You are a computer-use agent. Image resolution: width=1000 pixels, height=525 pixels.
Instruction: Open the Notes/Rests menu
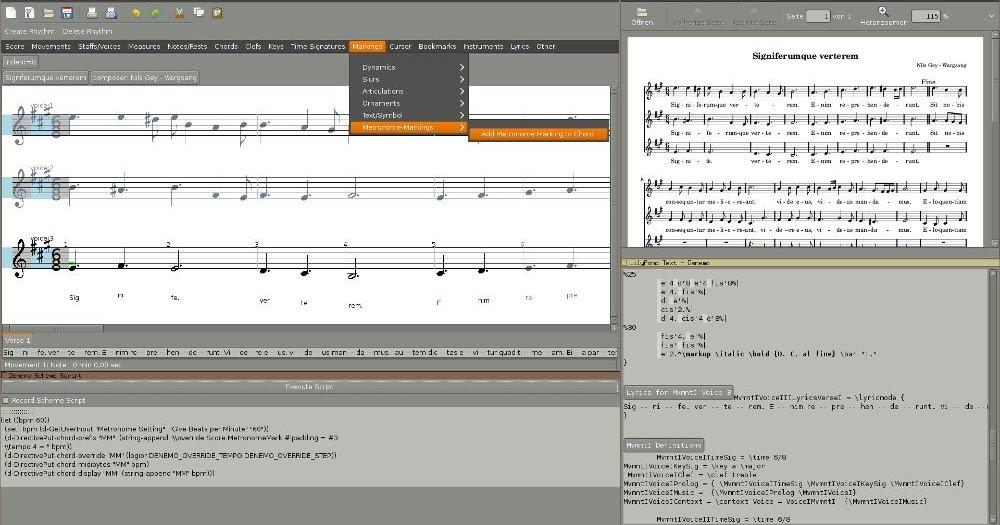tap(188, 47)
